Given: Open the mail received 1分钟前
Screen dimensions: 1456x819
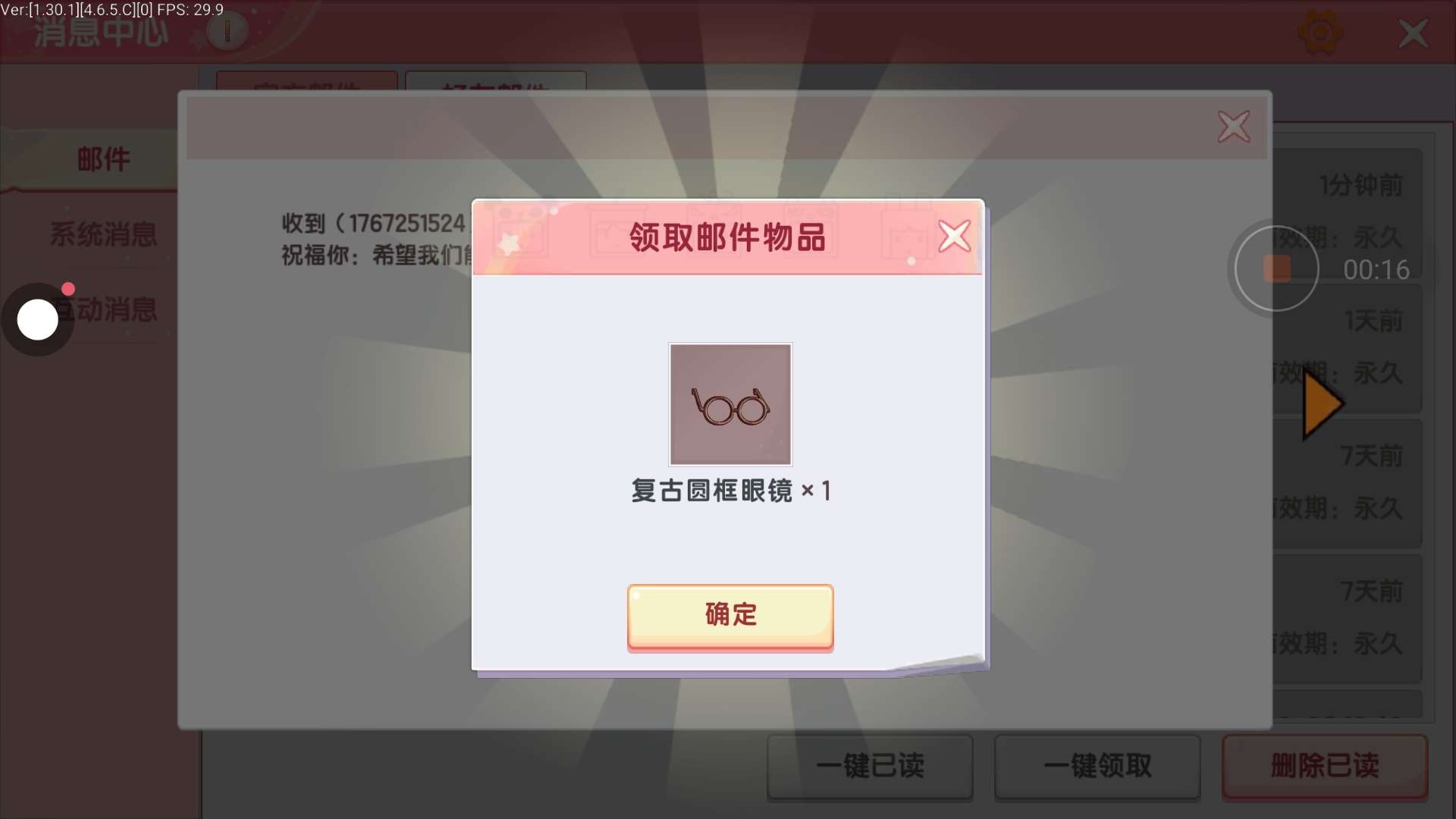Looking at the screenshot, I should point(1347,210).
